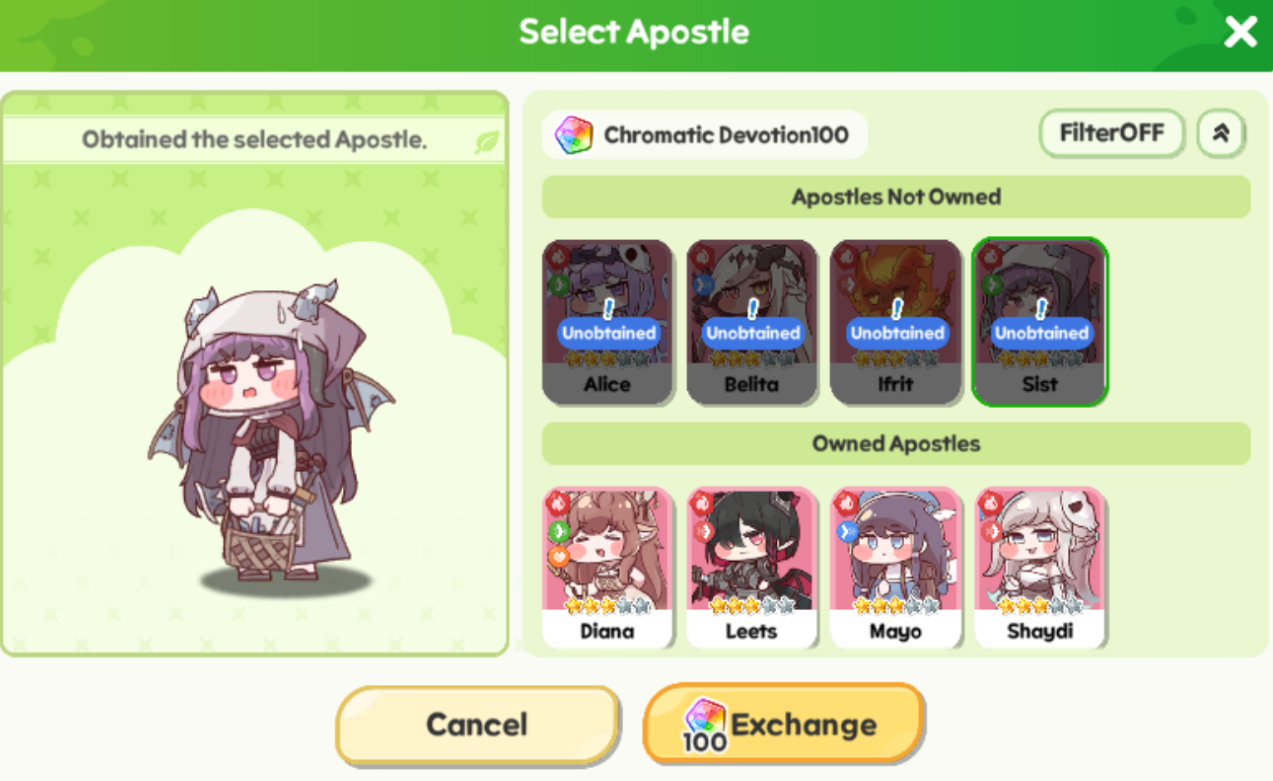Select the unobtained Alice apostle card

pyautogui.click(x=607, y=321)
